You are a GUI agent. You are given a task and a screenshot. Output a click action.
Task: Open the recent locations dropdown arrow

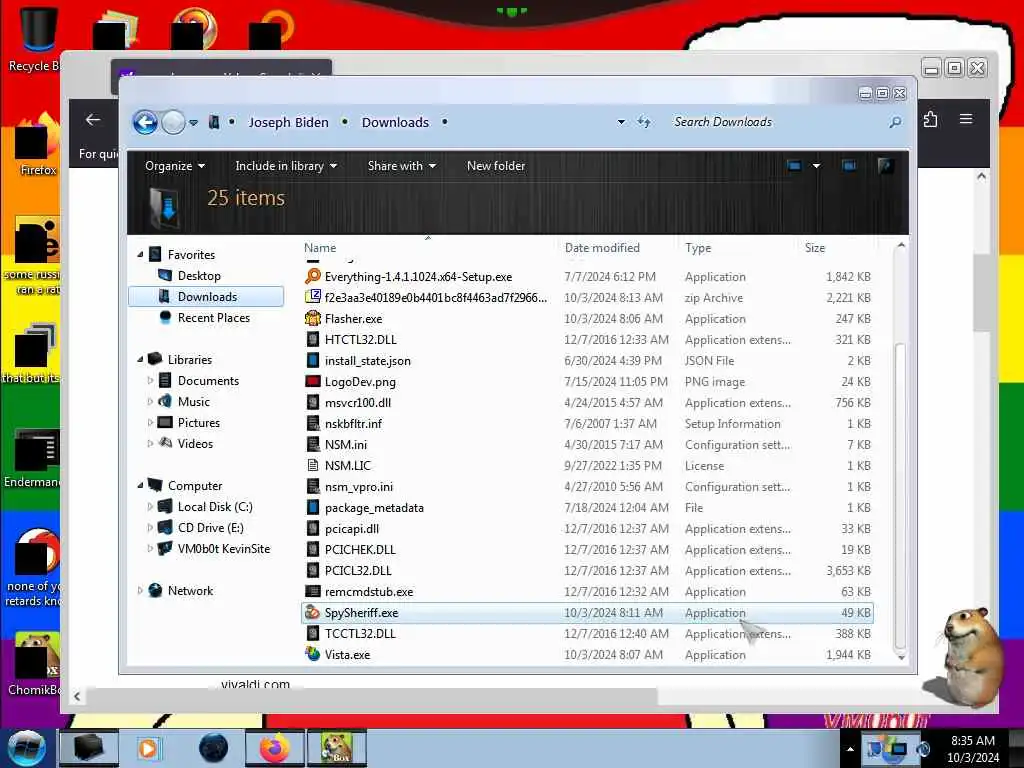click(x=193, y=123)
